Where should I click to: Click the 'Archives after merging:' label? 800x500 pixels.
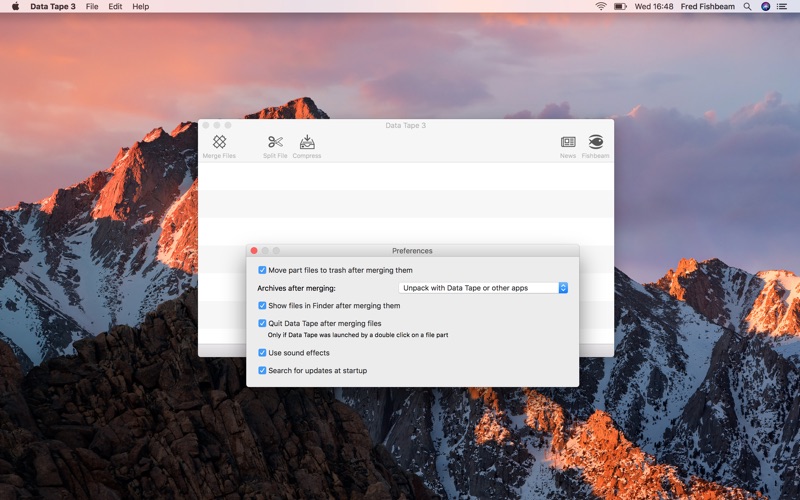[296, 288]
